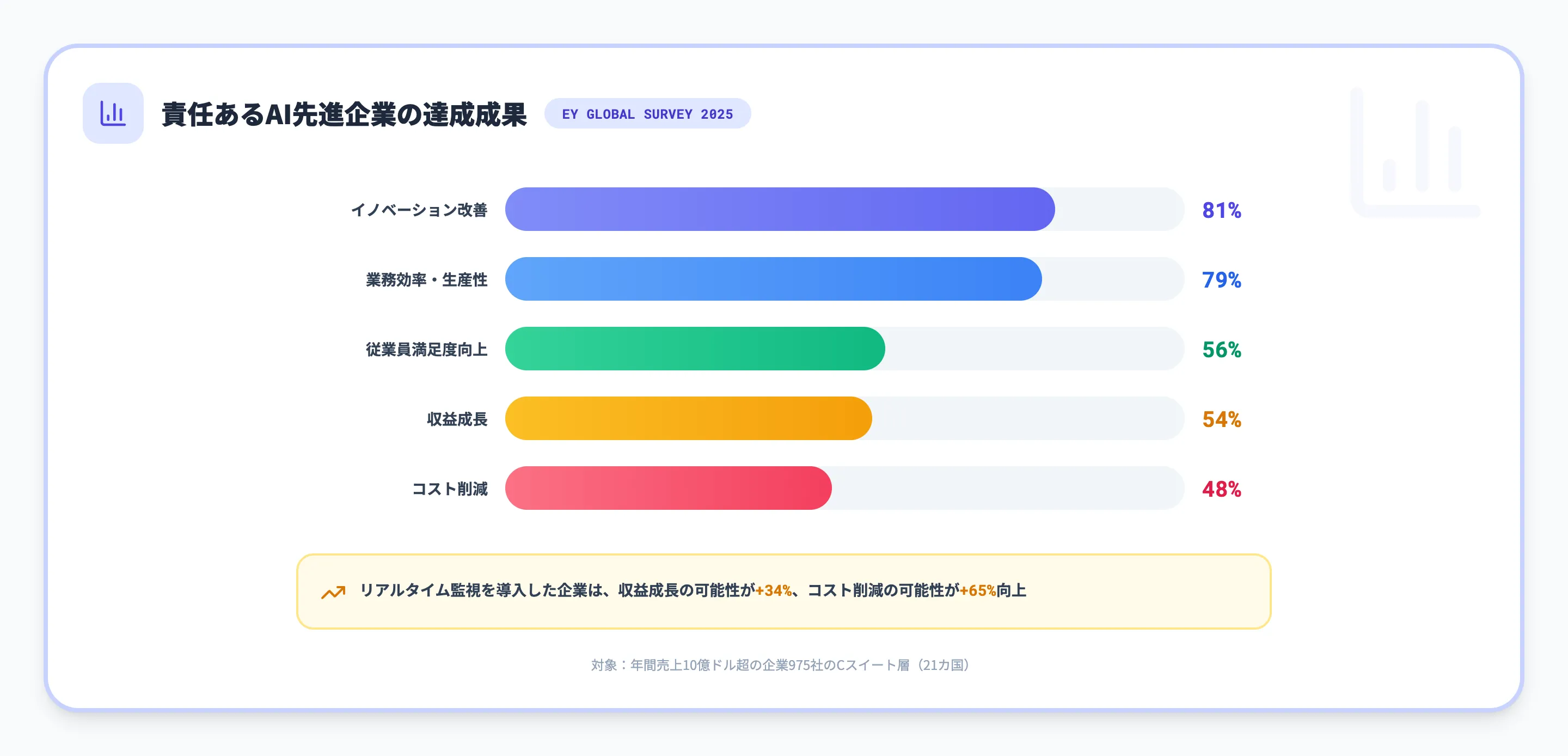Screen dimensions: 1568x756
Task: Click the +65% highlighted text
Action: (x=978, y=590)
